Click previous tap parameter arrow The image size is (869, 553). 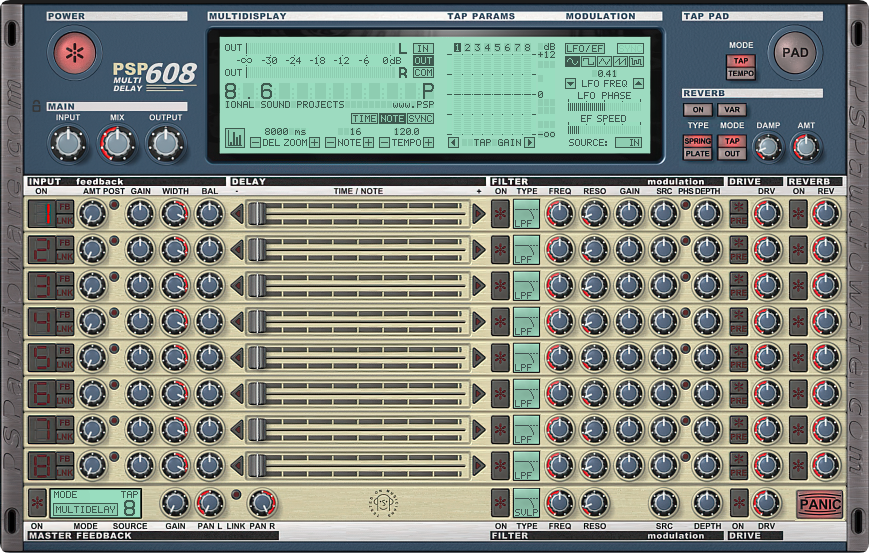point(453,143)
